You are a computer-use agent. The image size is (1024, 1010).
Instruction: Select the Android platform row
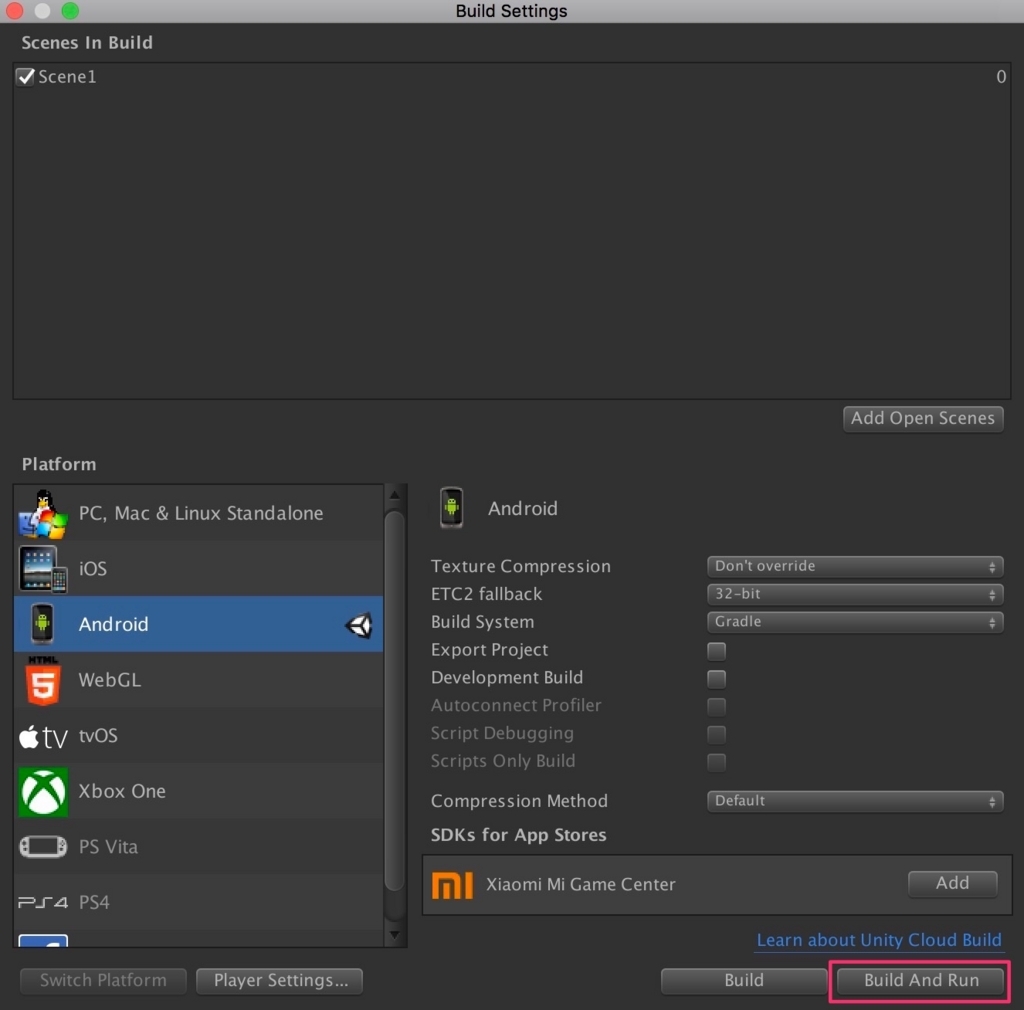click(x=199, y=624)
